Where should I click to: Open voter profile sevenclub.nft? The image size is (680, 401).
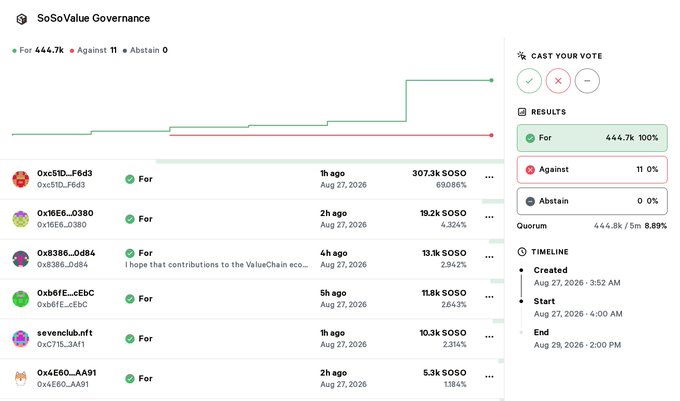[x=65, y=333]
